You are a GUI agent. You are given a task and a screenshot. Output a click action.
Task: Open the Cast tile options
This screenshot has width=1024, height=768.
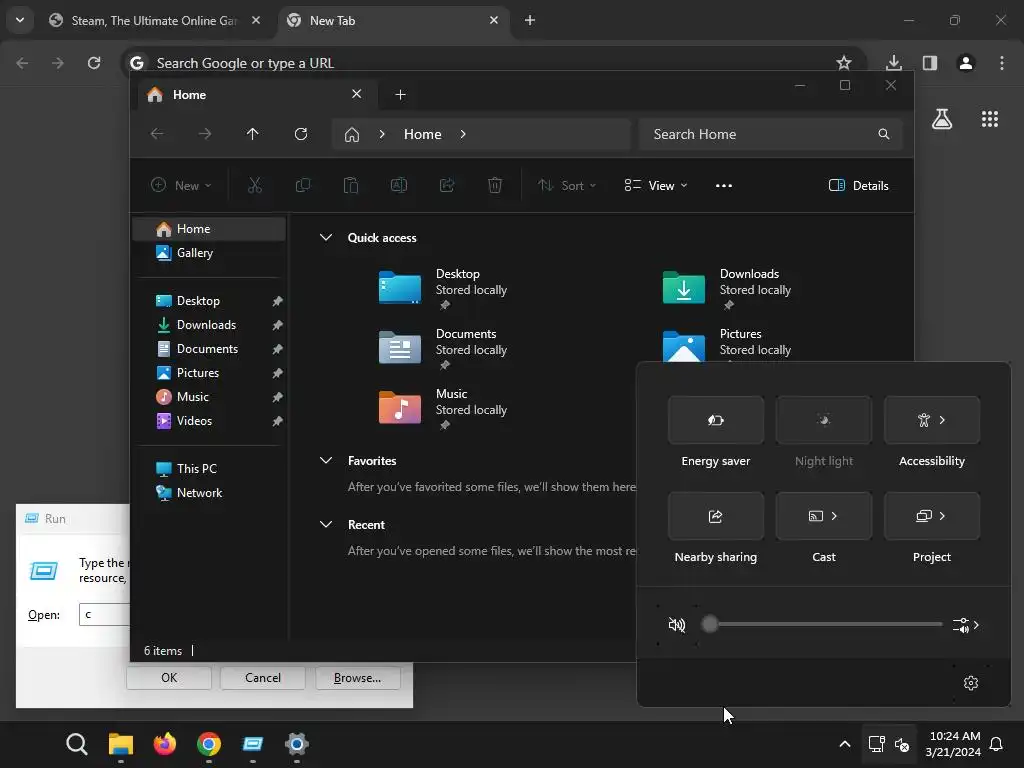pyautogui.click(x=824, y=516)
